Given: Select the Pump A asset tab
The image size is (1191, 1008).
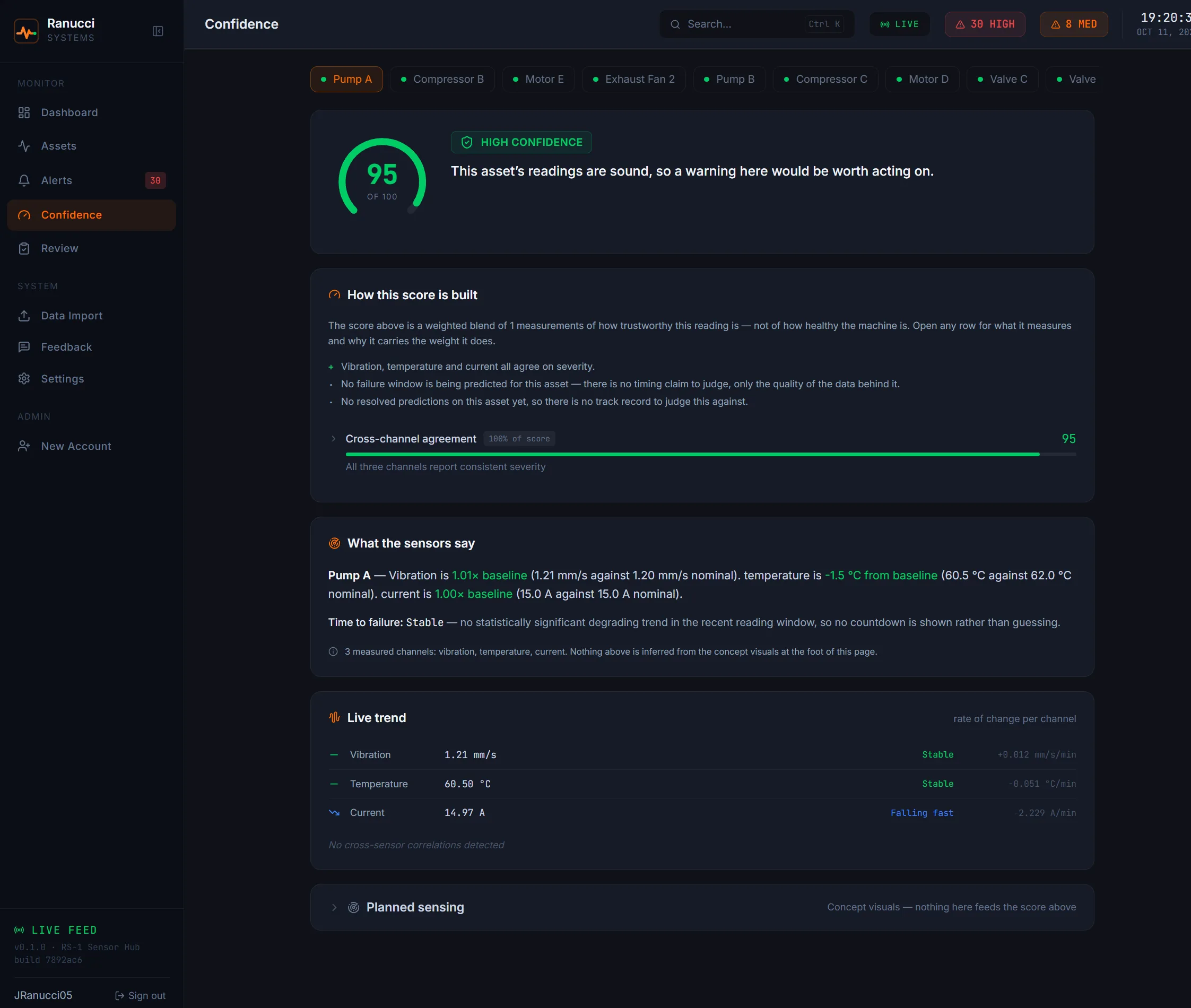Looking at the screenshot, I should click(346, 79).
